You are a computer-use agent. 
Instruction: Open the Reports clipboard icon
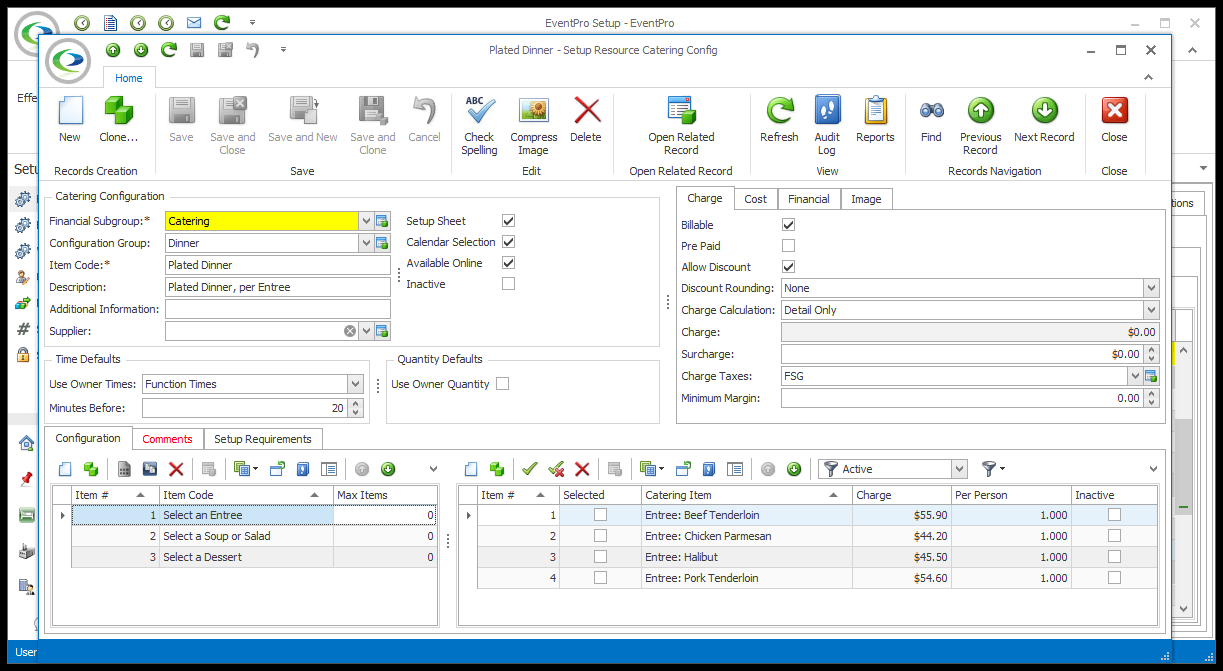(x=875, y=110)
